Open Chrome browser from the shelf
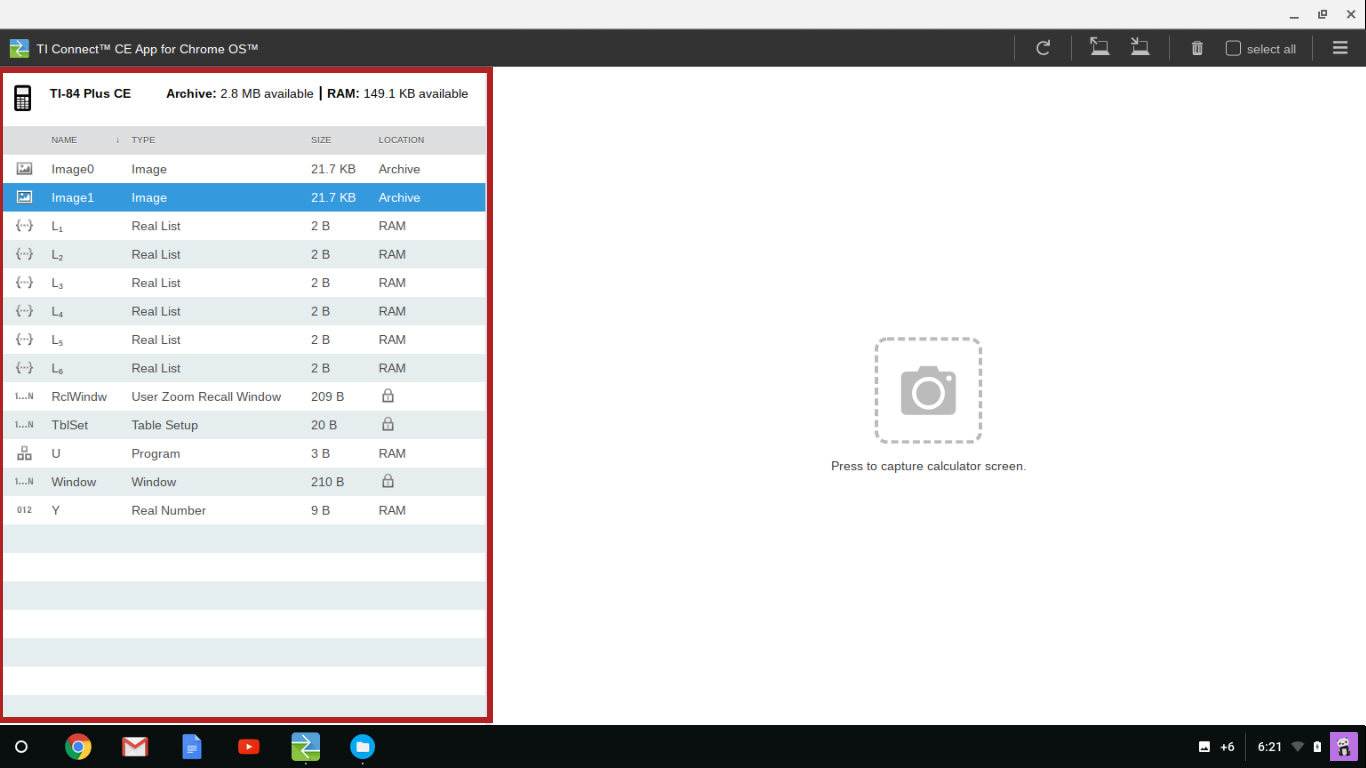The width and height of the screenshot is (1366, 768). (x=78, y=746)
